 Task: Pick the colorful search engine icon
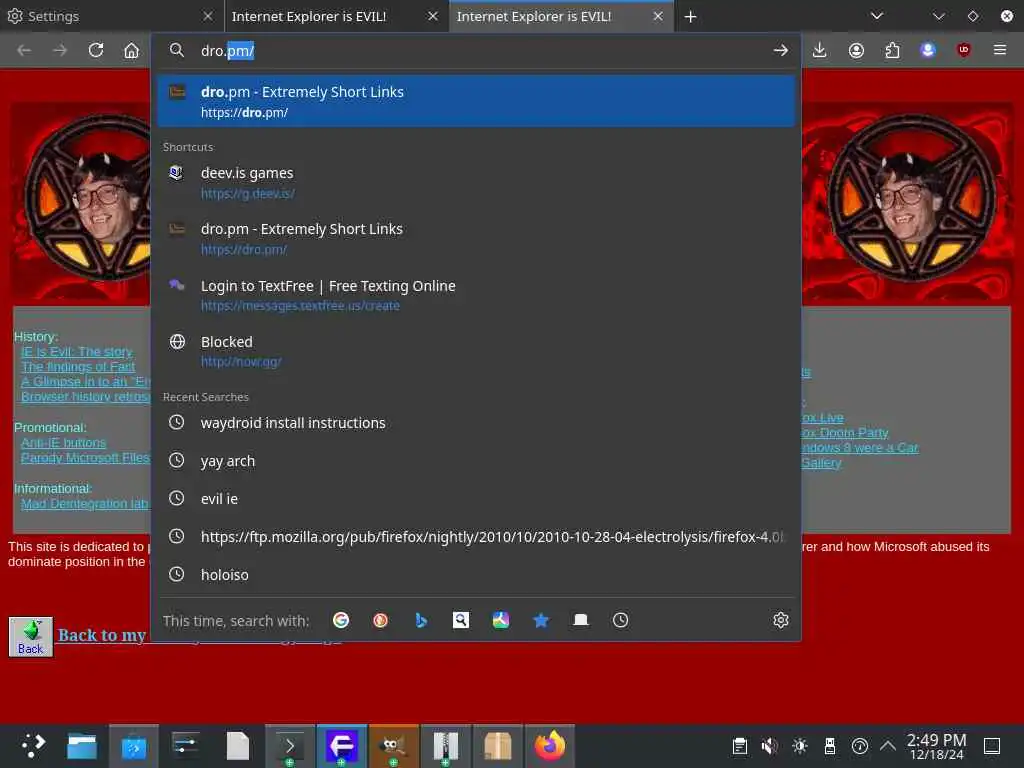coord(501,620)
